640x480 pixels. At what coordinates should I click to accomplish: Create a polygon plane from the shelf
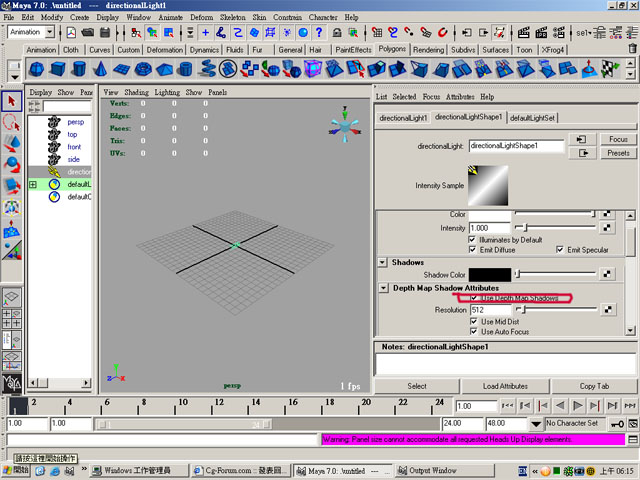pos(121,69)
